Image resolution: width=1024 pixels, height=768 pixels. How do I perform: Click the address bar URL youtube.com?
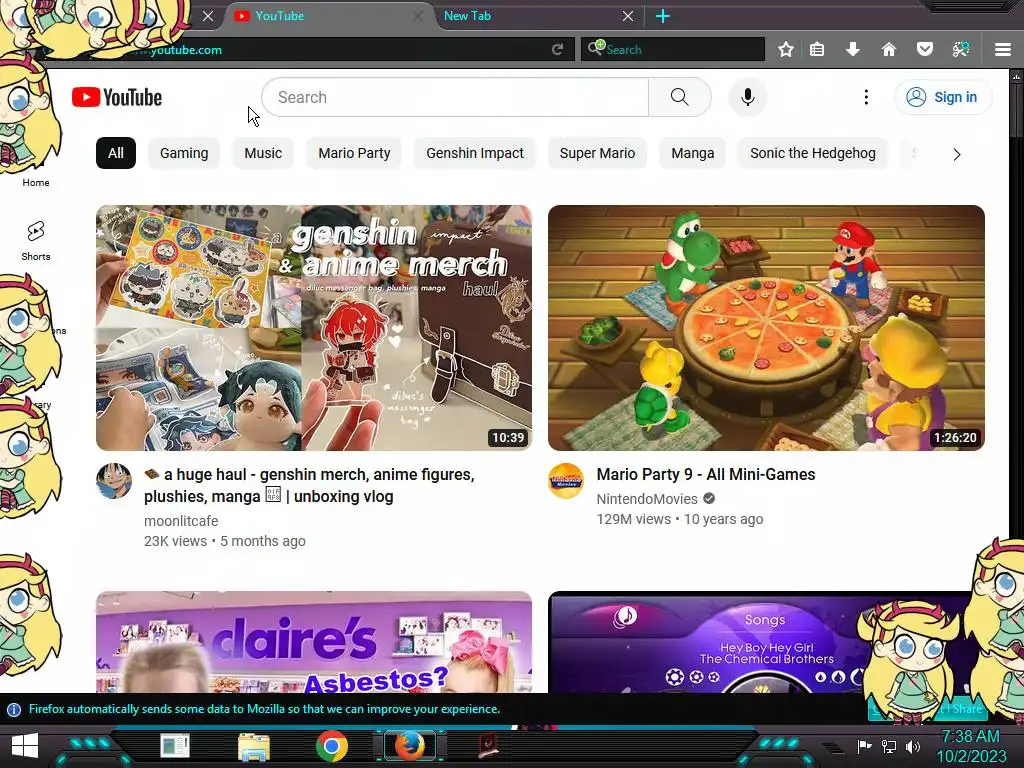185,50
